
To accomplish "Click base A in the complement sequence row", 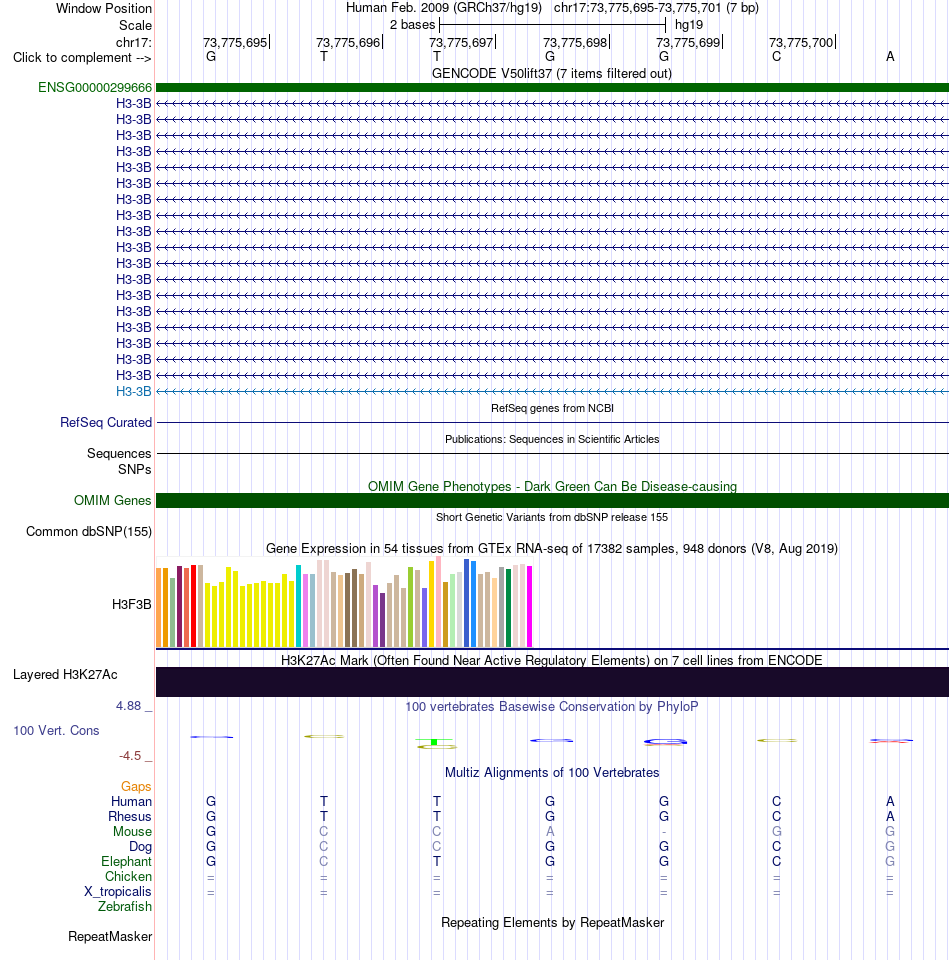I will tap(890, 56).
